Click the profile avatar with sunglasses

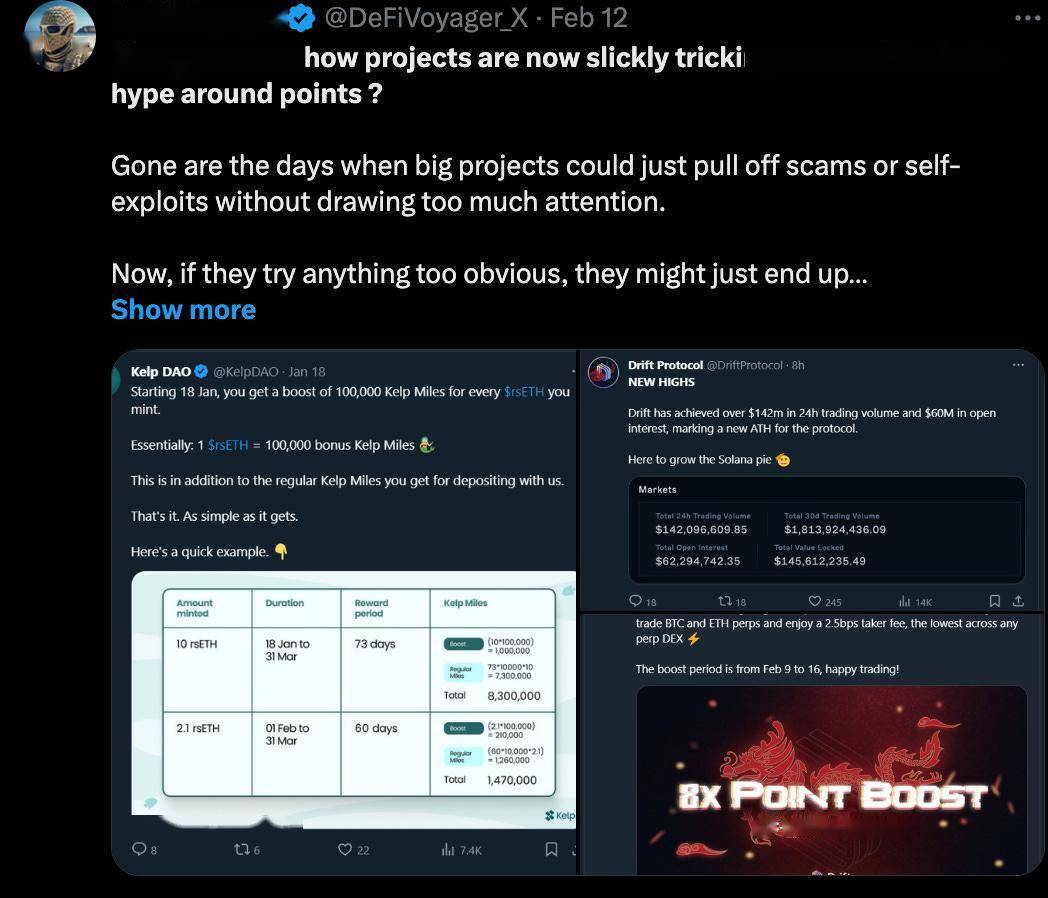click(60, 36)
